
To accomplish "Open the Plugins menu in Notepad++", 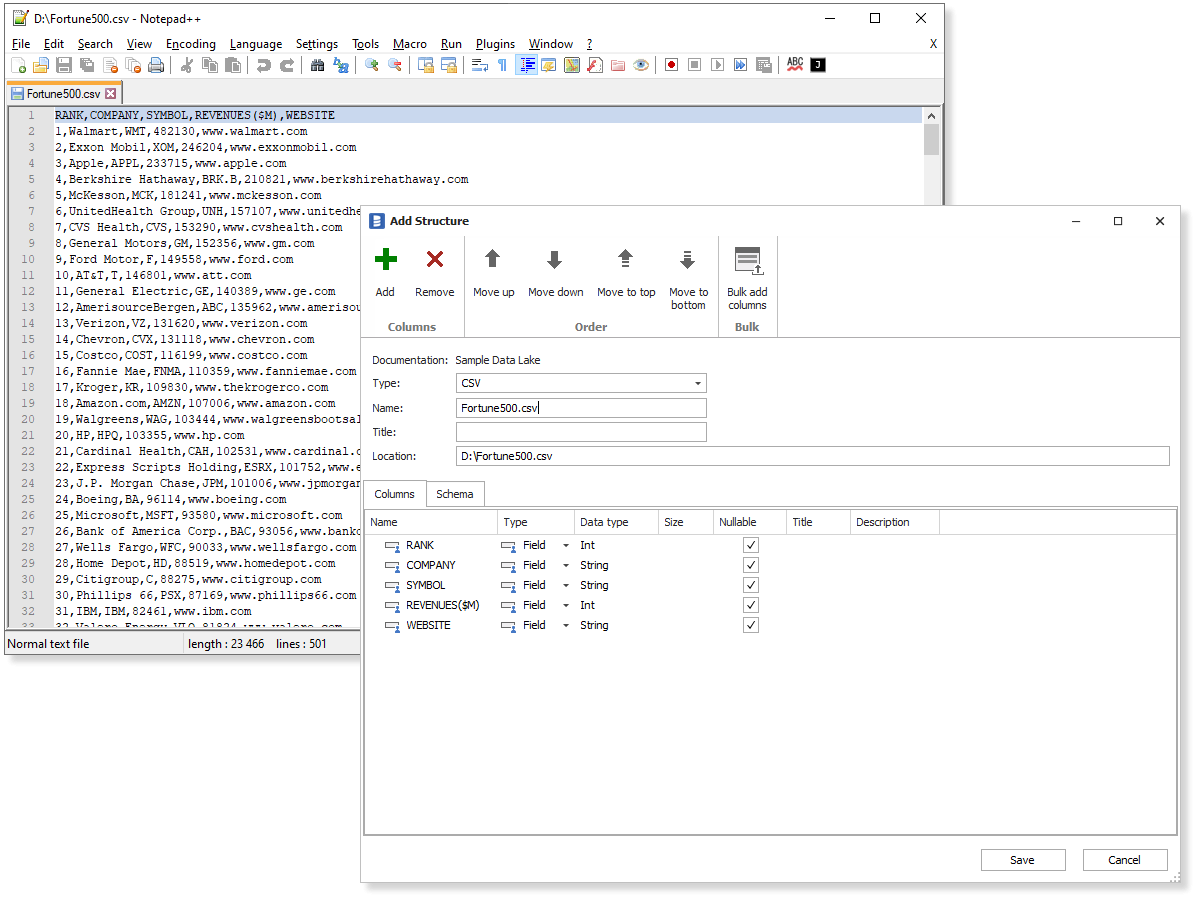I will pyautogui.click(x=495, y=44).
